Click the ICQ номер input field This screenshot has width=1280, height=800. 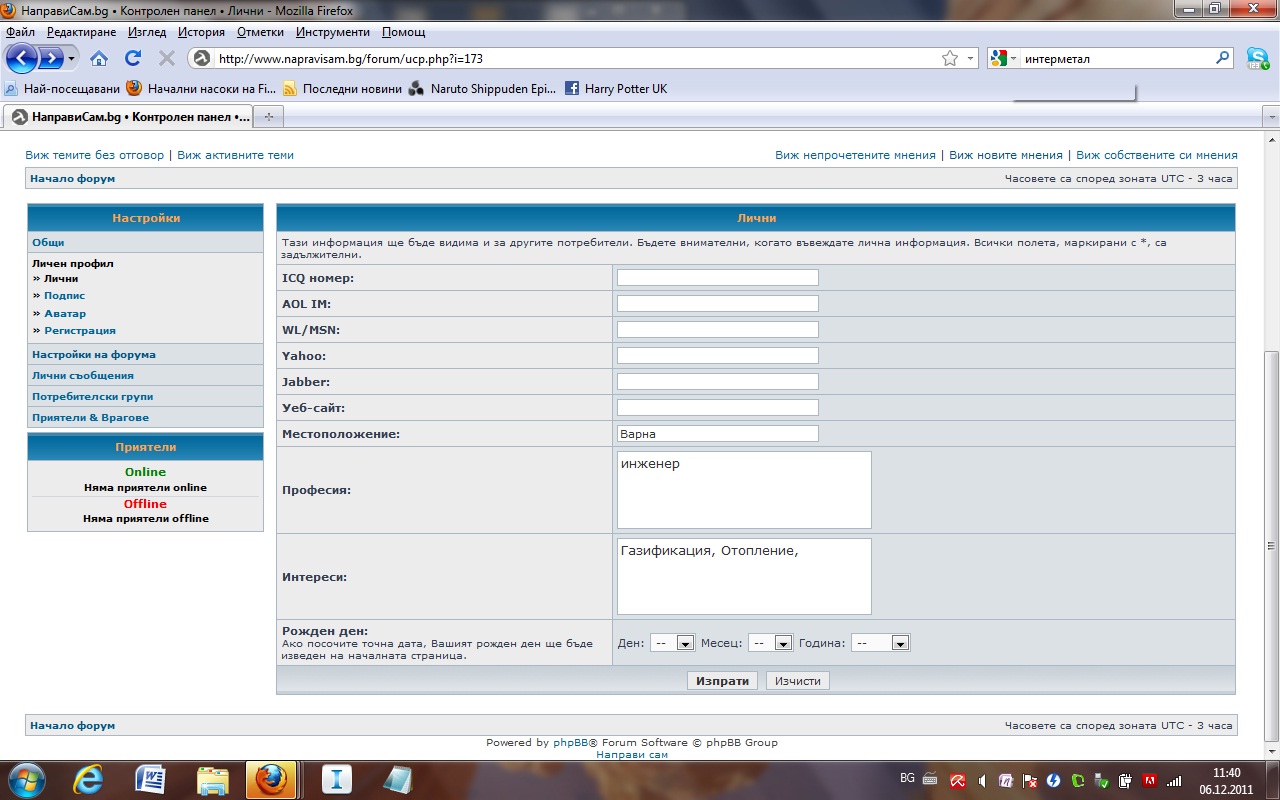pos(717,278)
